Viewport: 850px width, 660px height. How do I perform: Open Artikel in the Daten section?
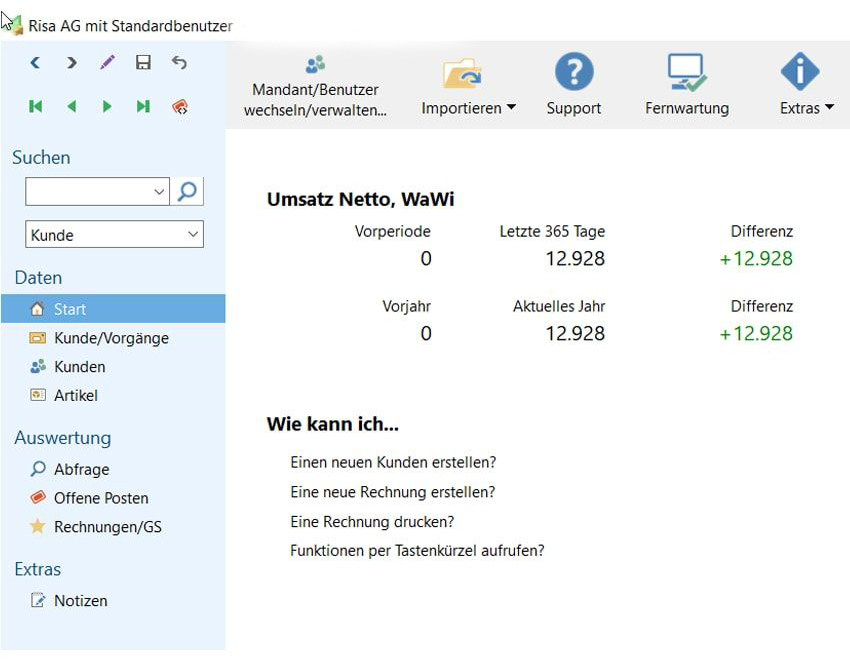click(x=75, y=395)
